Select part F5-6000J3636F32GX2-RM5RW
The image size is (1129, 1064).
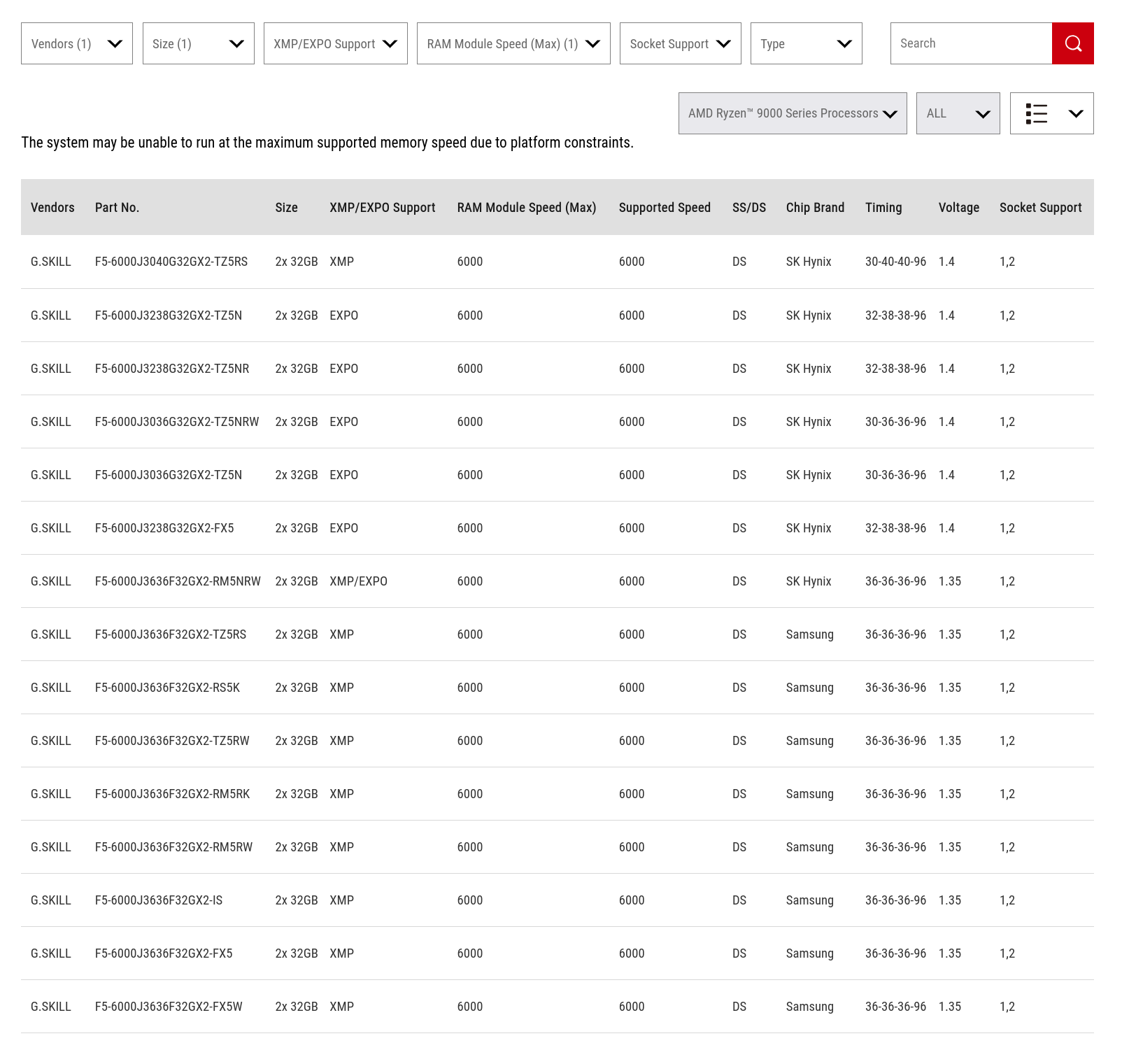click(x=173, y=847)
